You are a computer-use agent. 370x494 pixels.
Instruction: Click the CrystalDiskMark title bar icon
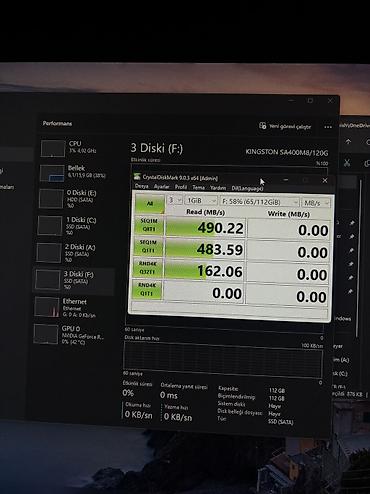pyautogui.click(x=137, y=177)
